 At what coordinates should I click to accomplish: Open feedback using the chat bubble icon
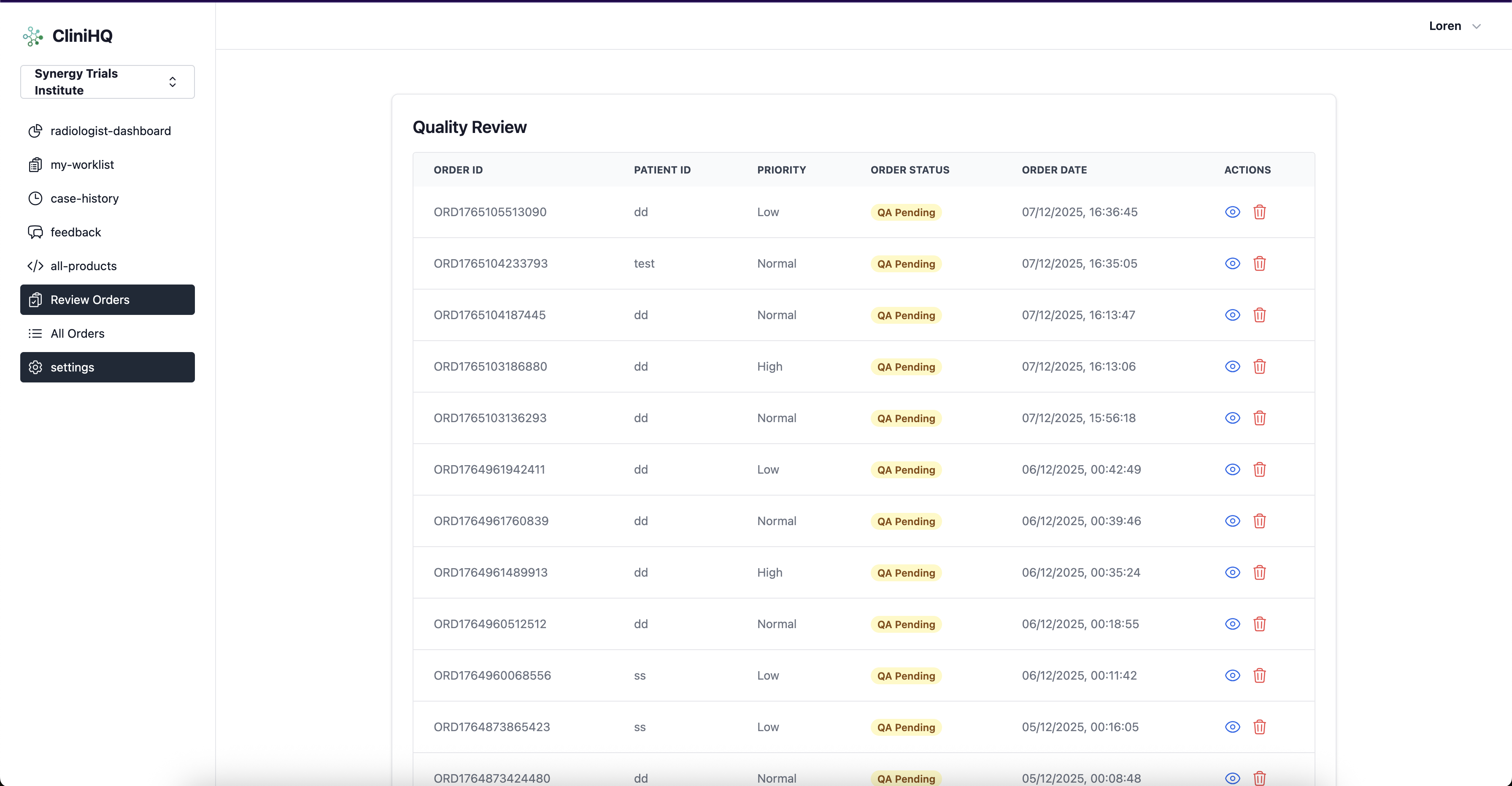[35, 232]
